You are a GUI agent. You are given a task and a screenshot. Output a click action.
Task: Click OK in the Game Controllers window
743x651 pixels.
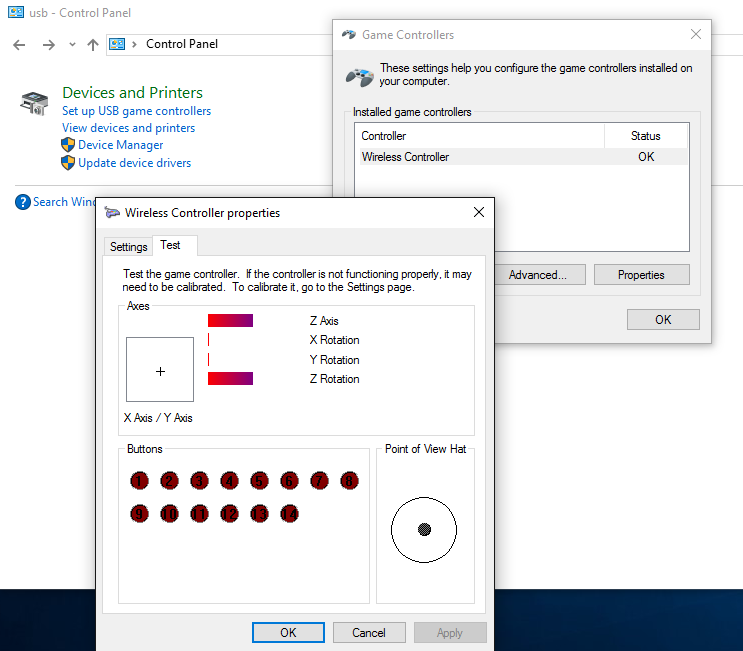(663, 319)
